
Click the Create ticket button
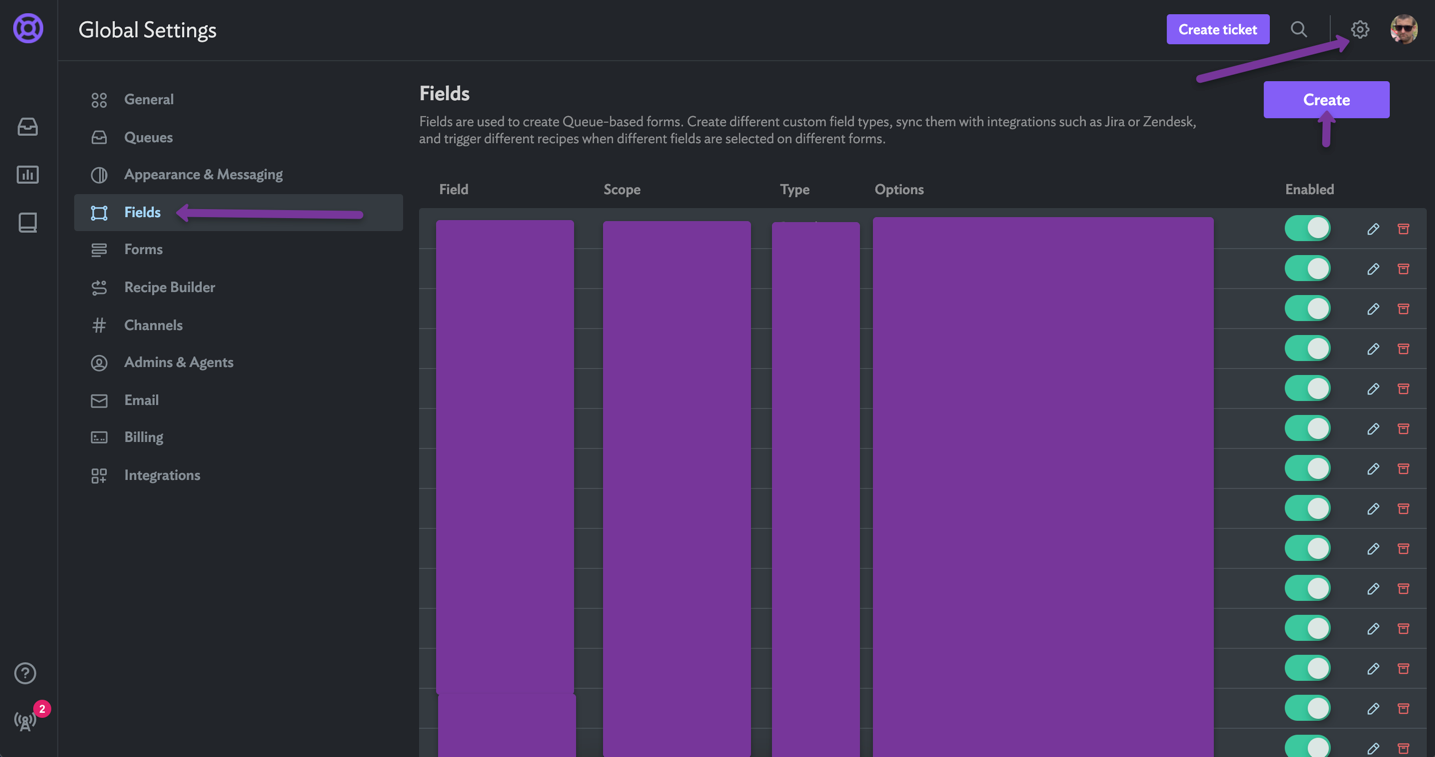[x=1218, y=29]
